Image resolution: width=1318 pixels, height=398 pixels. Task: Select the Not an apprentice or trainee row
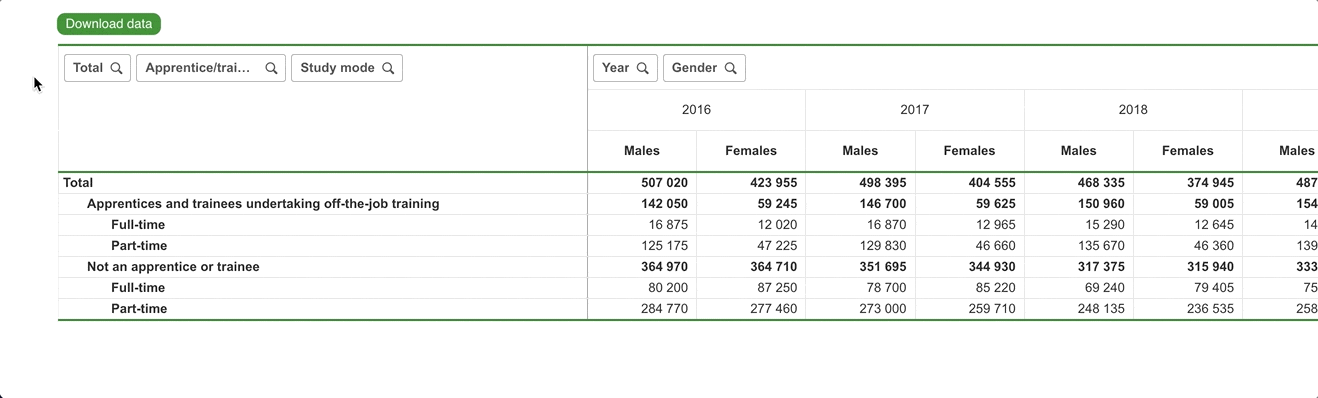pyautogui.click(x=173, y=267)
